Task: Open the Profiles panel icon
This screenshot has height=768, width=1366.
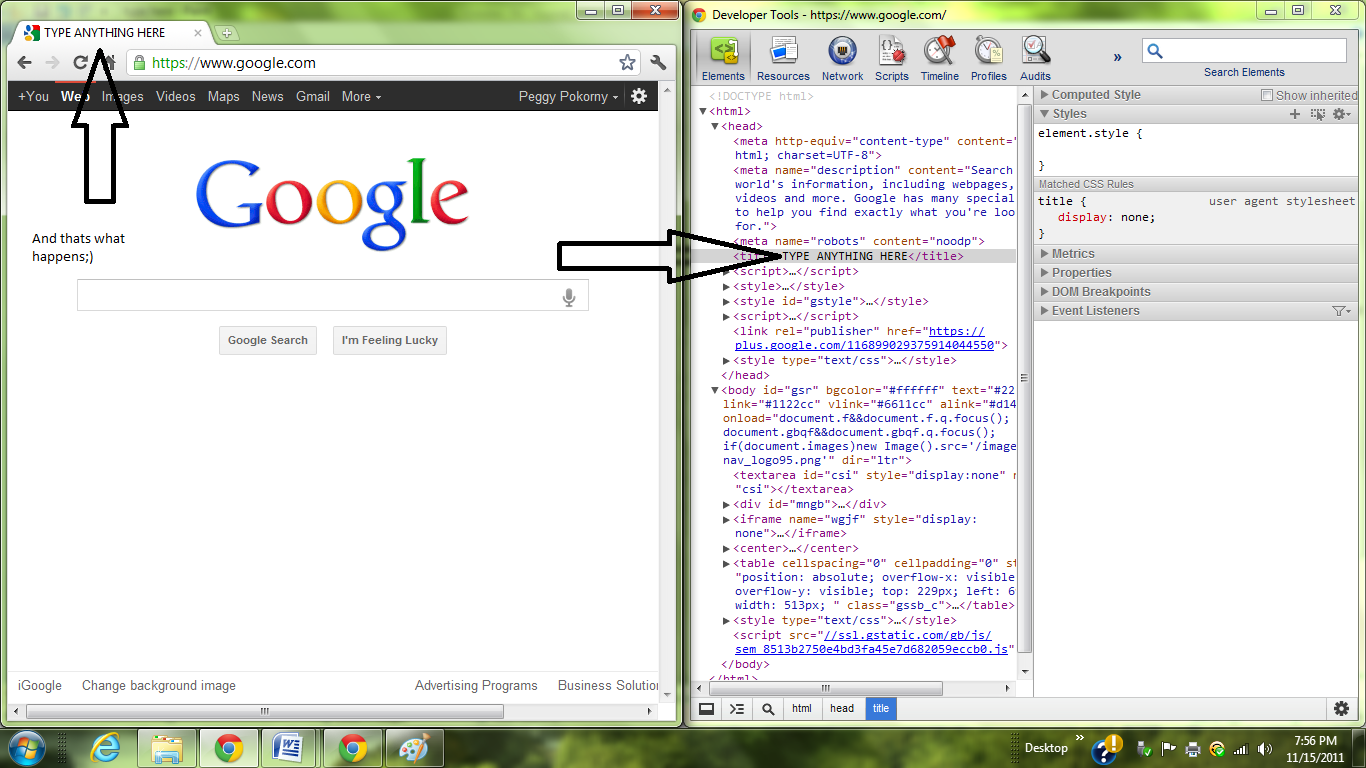Action: (x=988, y=59)
